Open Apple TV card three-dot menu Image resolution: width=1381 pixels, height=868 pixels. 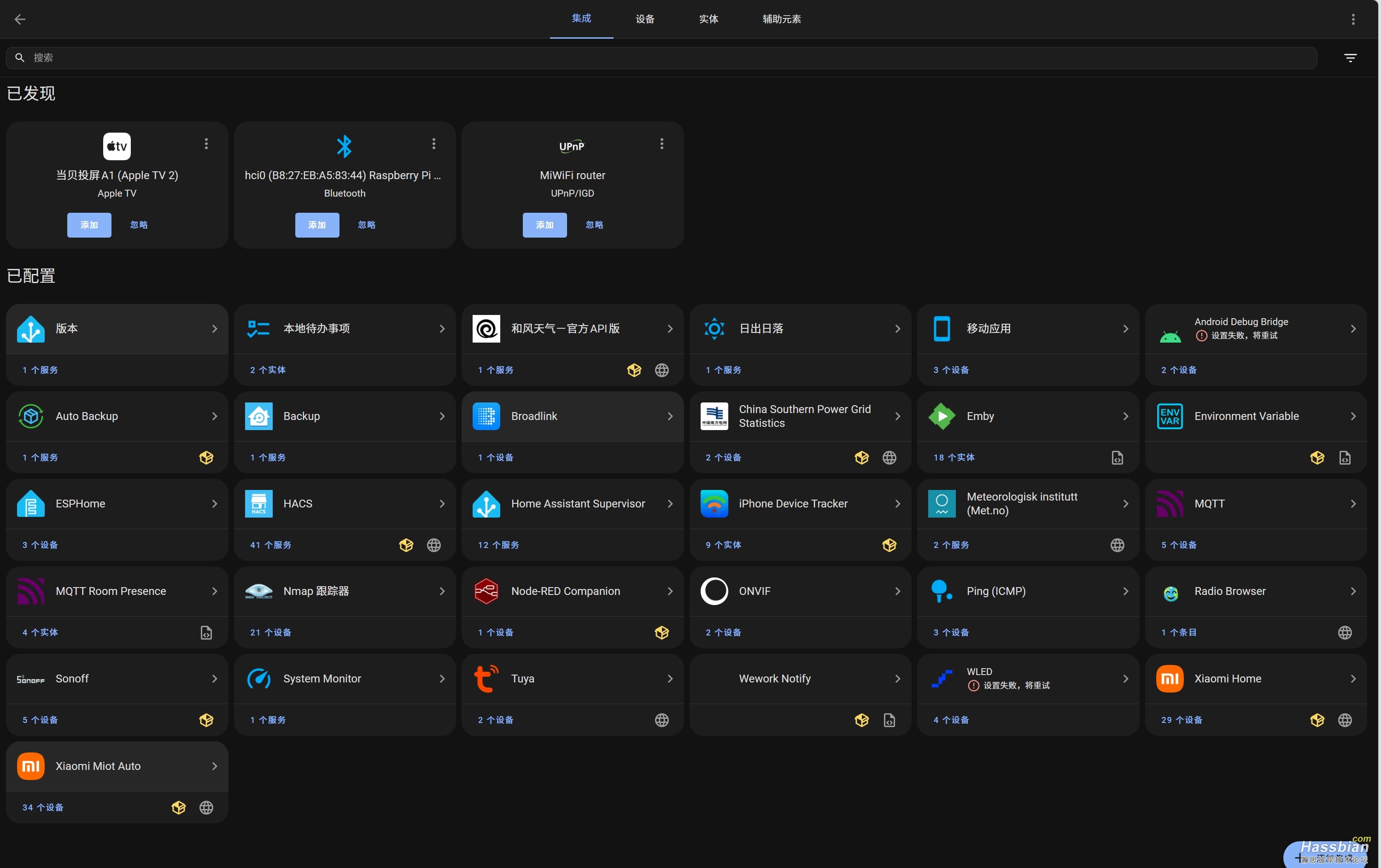[x=206, y=143]
